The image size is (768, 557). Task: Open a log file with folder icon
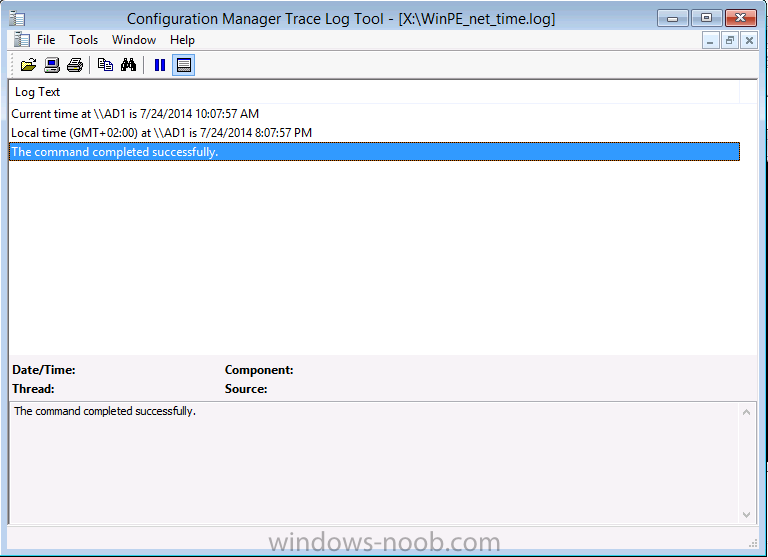tap(28, 65)
